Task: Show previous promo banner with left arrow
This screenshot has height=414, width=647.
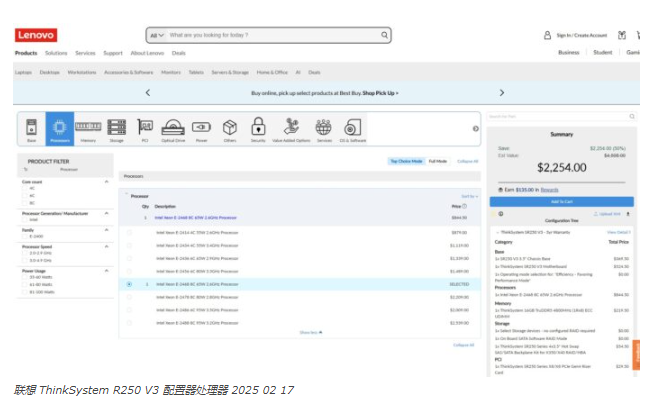Action: 148,93
